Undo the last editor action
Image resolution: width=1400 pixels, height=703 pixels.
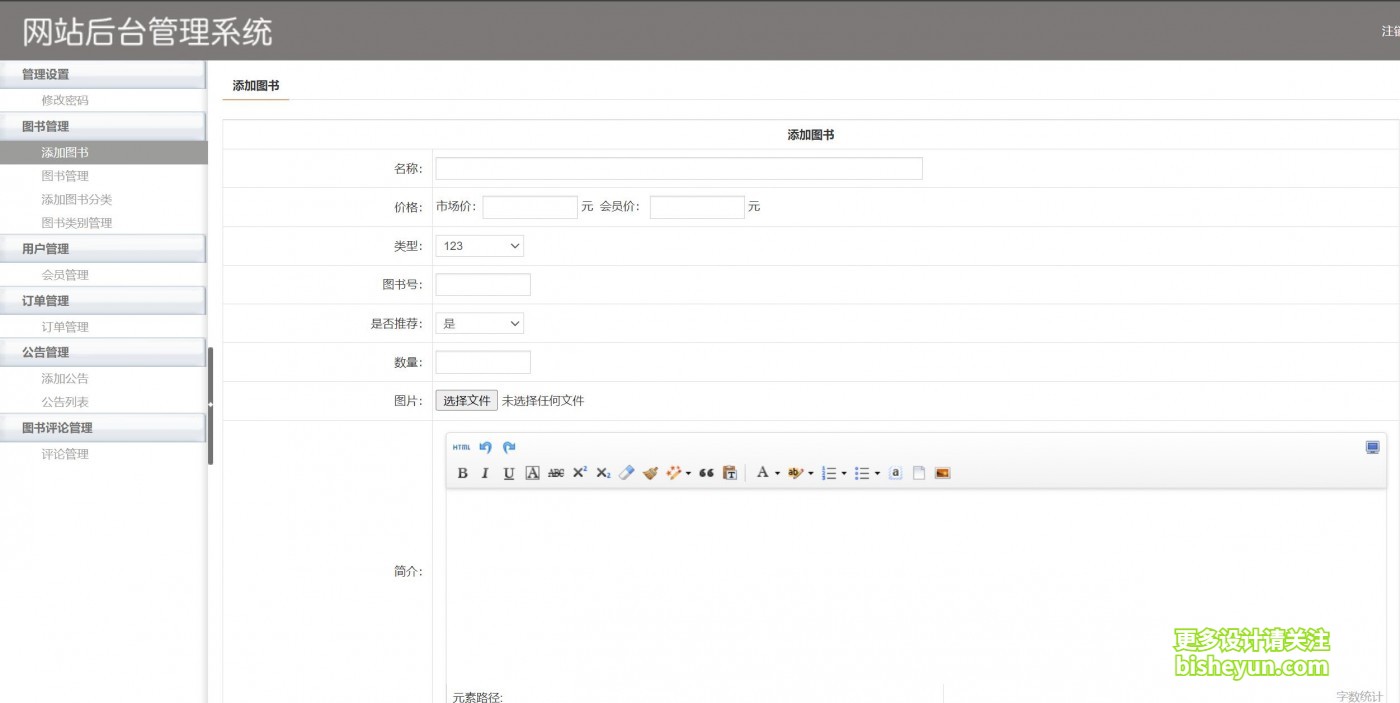click(x=485, y=447)
